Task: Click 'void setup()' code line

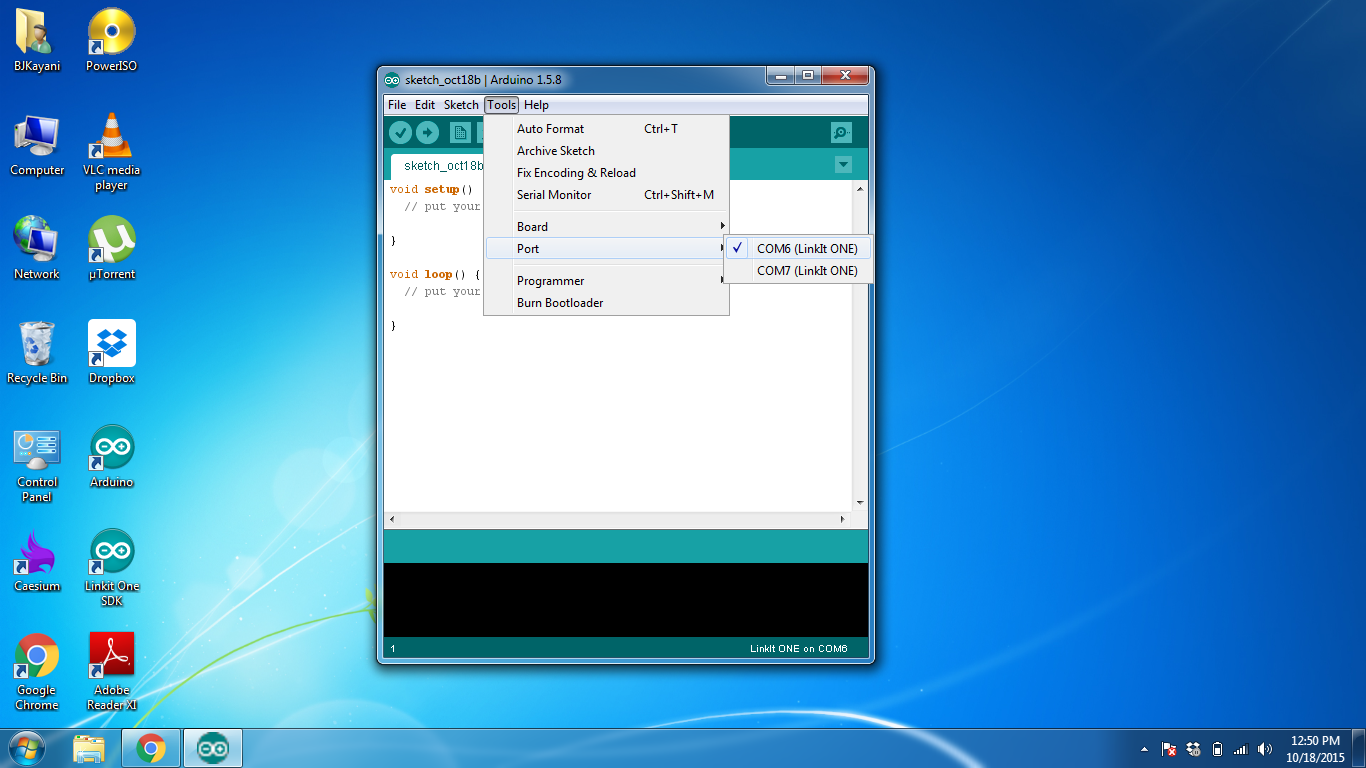Action: pos(430,189)
